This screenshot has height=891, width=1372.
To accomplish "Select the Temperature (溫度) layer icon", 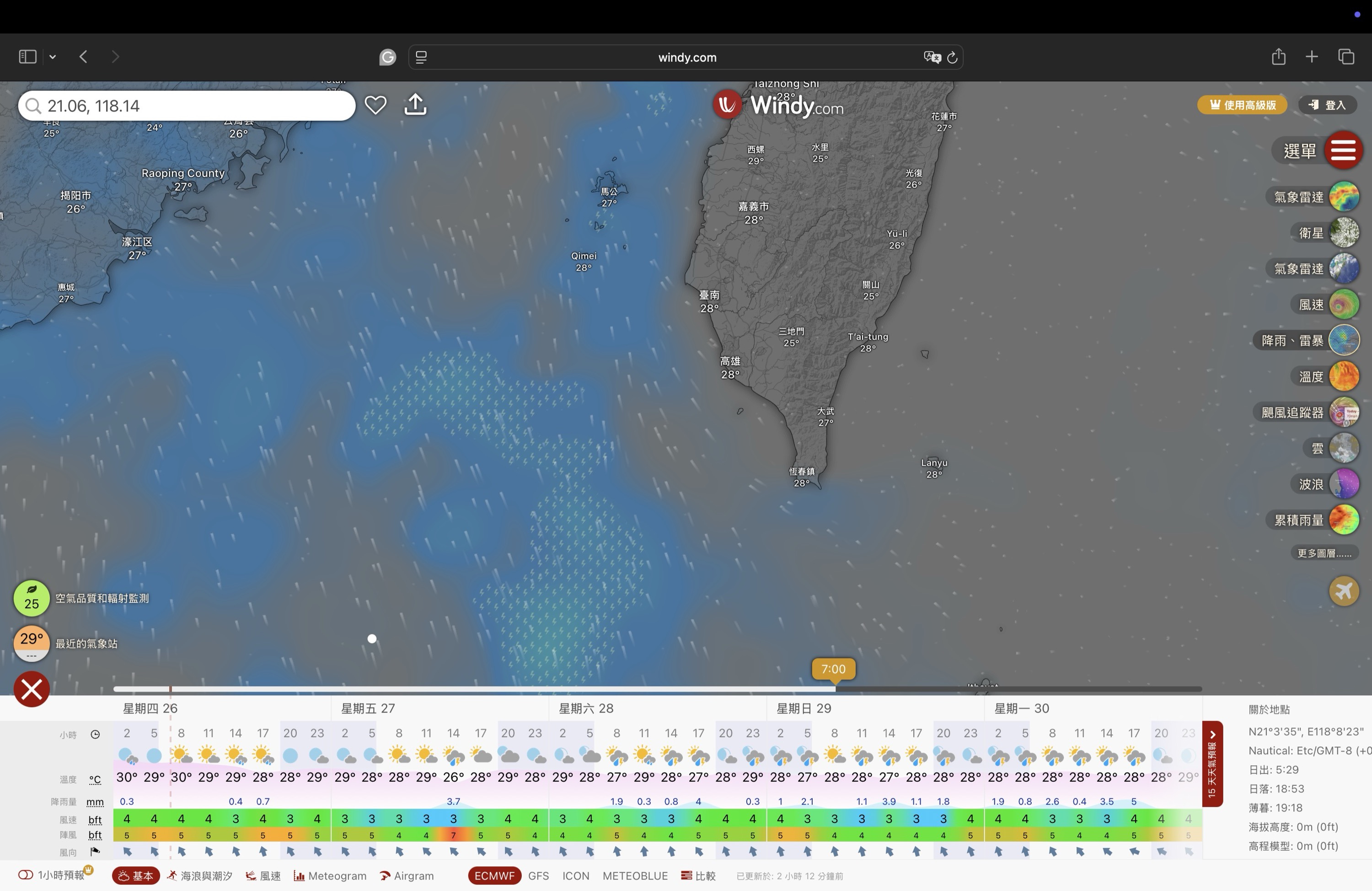I will point(1344,376).
